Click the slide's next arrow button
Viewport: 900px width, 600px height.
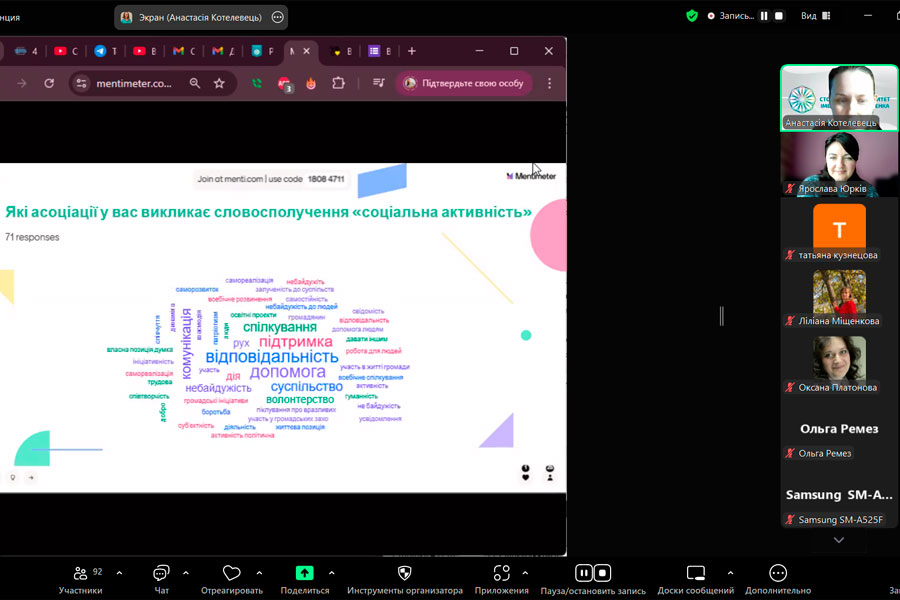click(31, 477)
